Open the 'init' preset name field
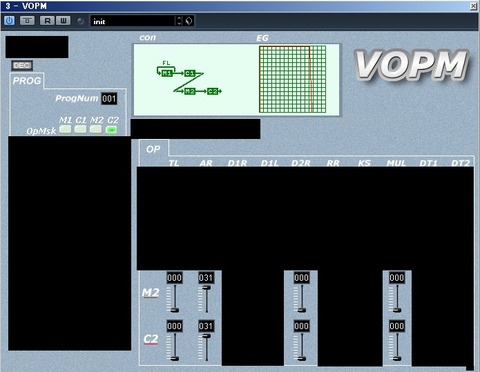 tap(133, 21)
